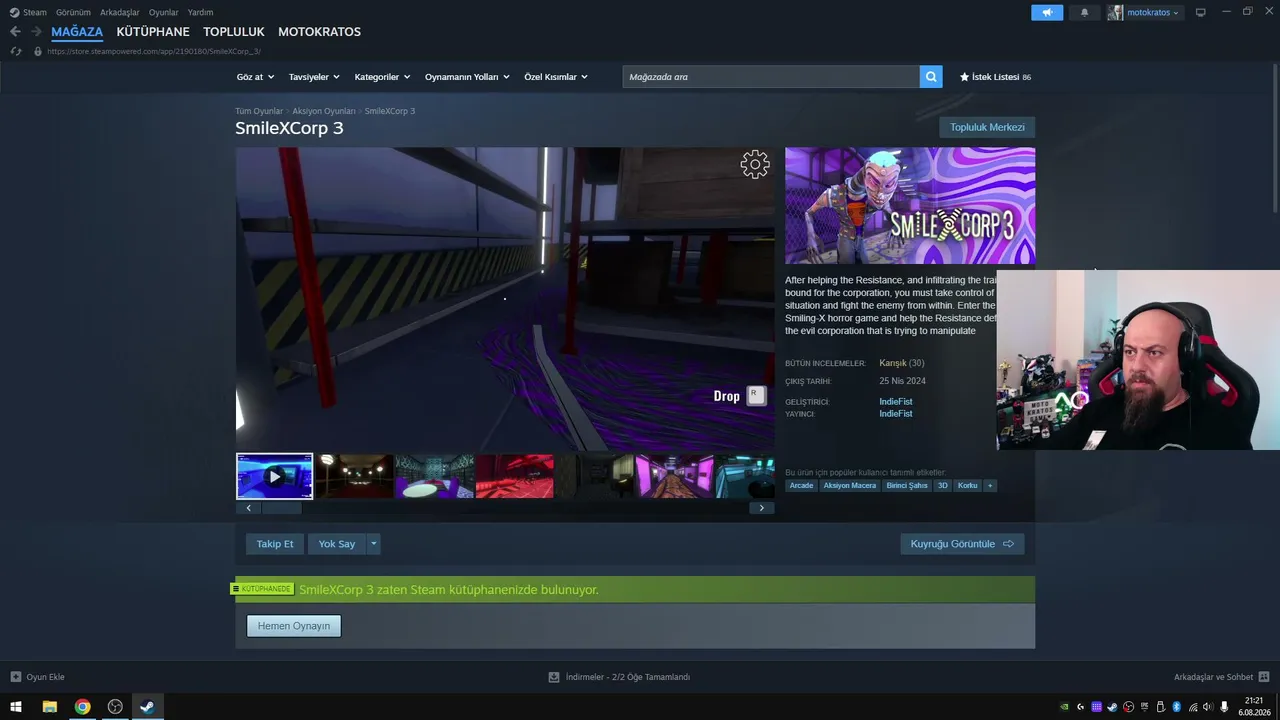Screen dimensions: 1280x720
Task: Go back with the left arrow
Action: 15,32
